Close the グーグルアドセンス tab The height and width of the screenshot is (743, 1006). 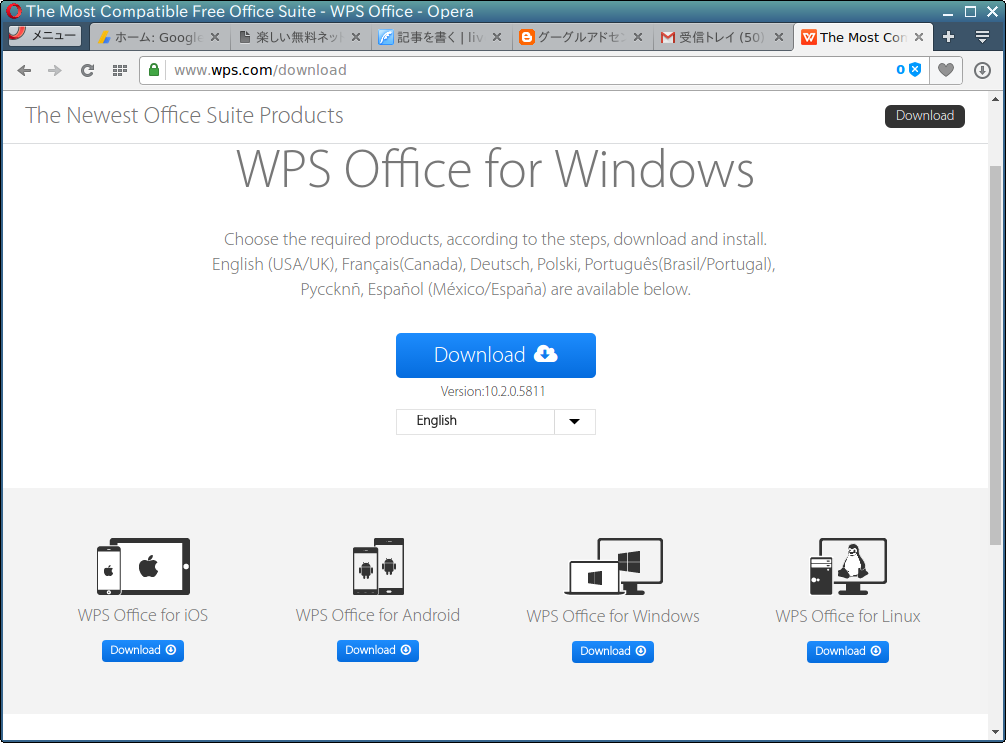click(638, 37)
